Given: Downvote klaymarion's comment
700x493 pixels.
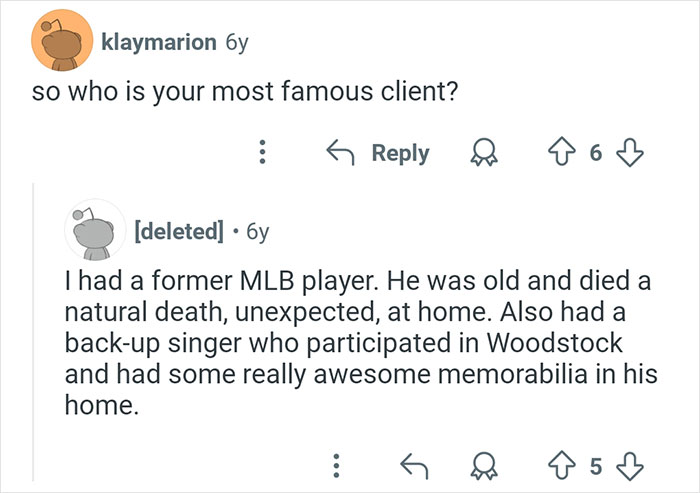Looking at the screenshot, I should 627,153.
